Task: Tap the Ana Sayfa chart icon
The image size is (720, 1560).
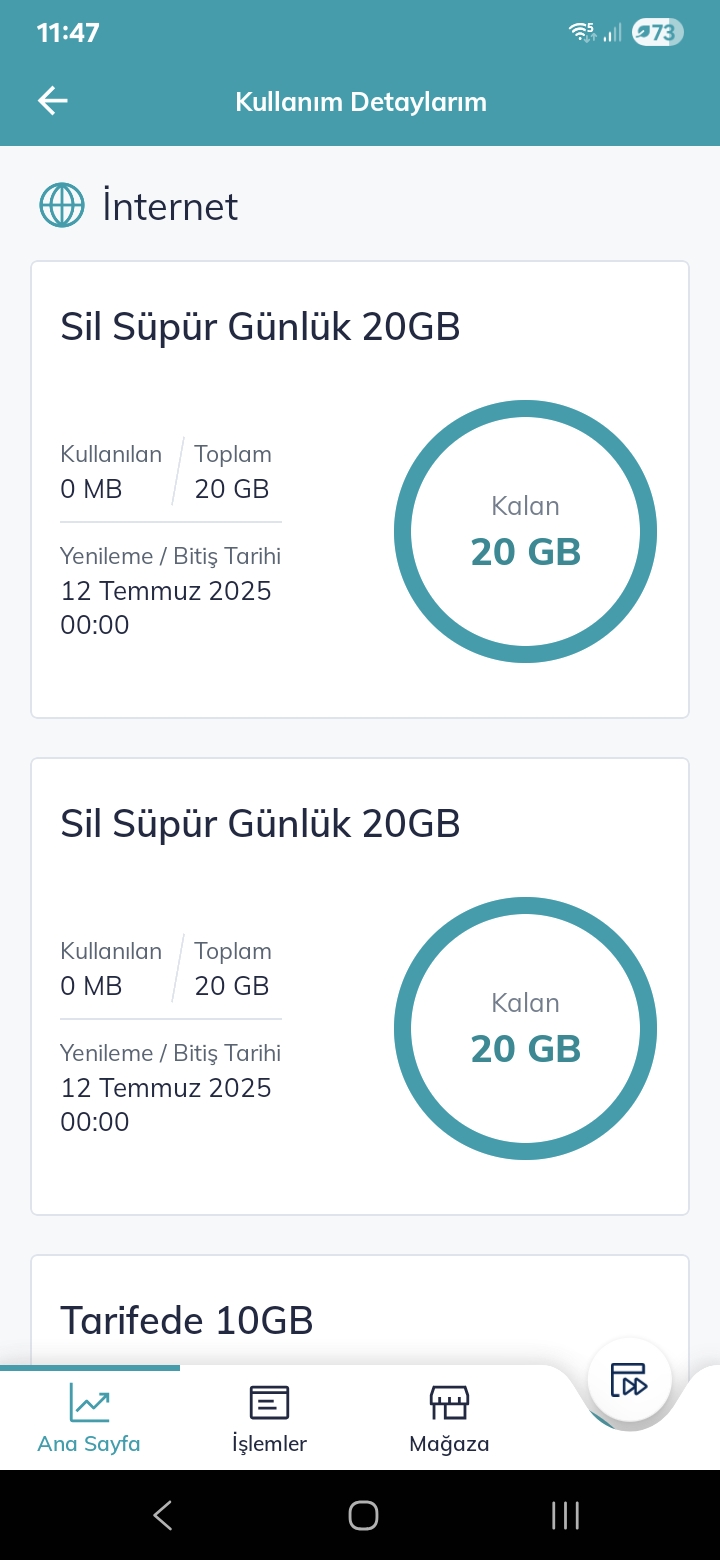Action: coord(89,1403)
